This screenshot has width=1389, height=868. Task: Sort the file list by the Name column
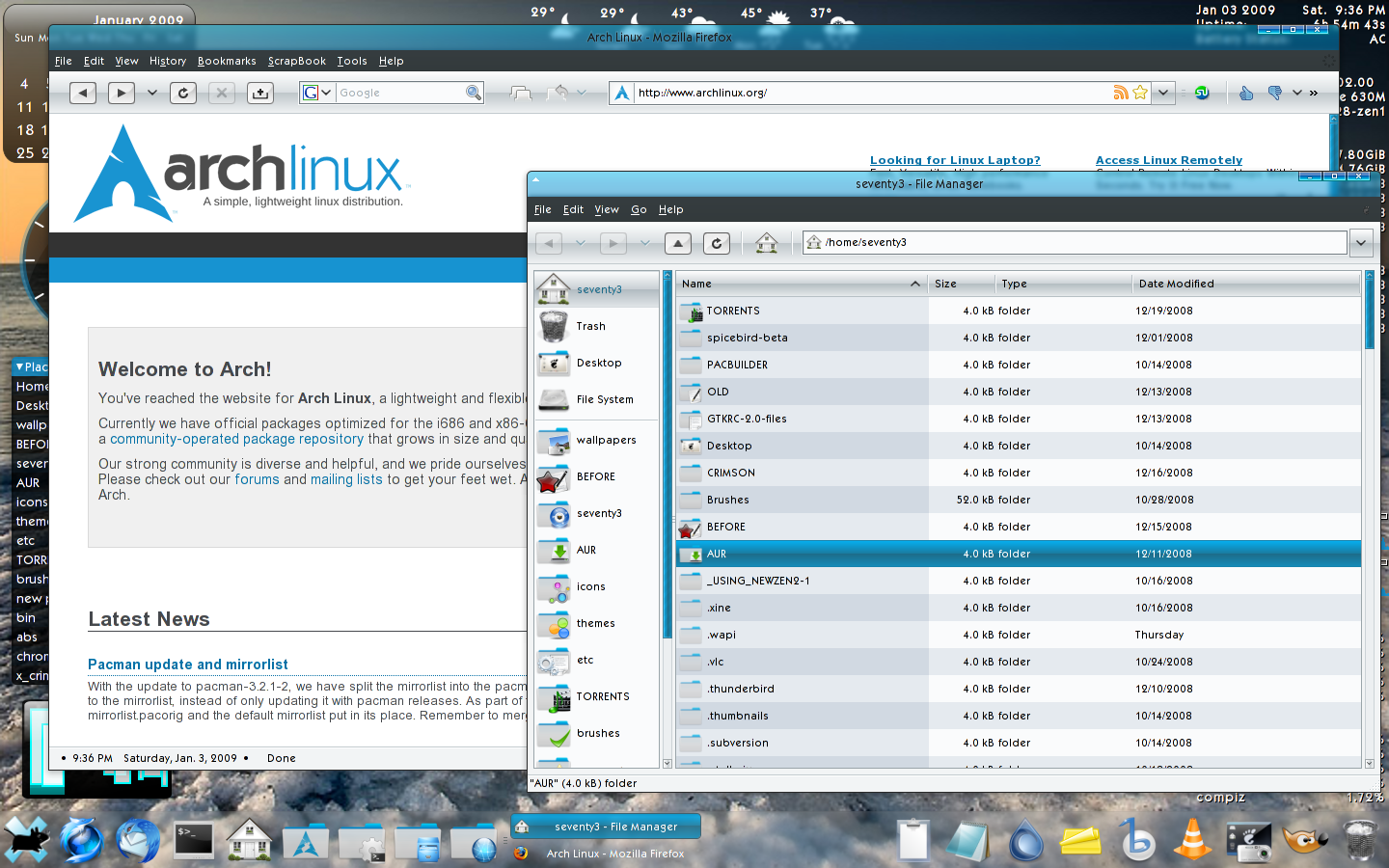coord(801,284)
